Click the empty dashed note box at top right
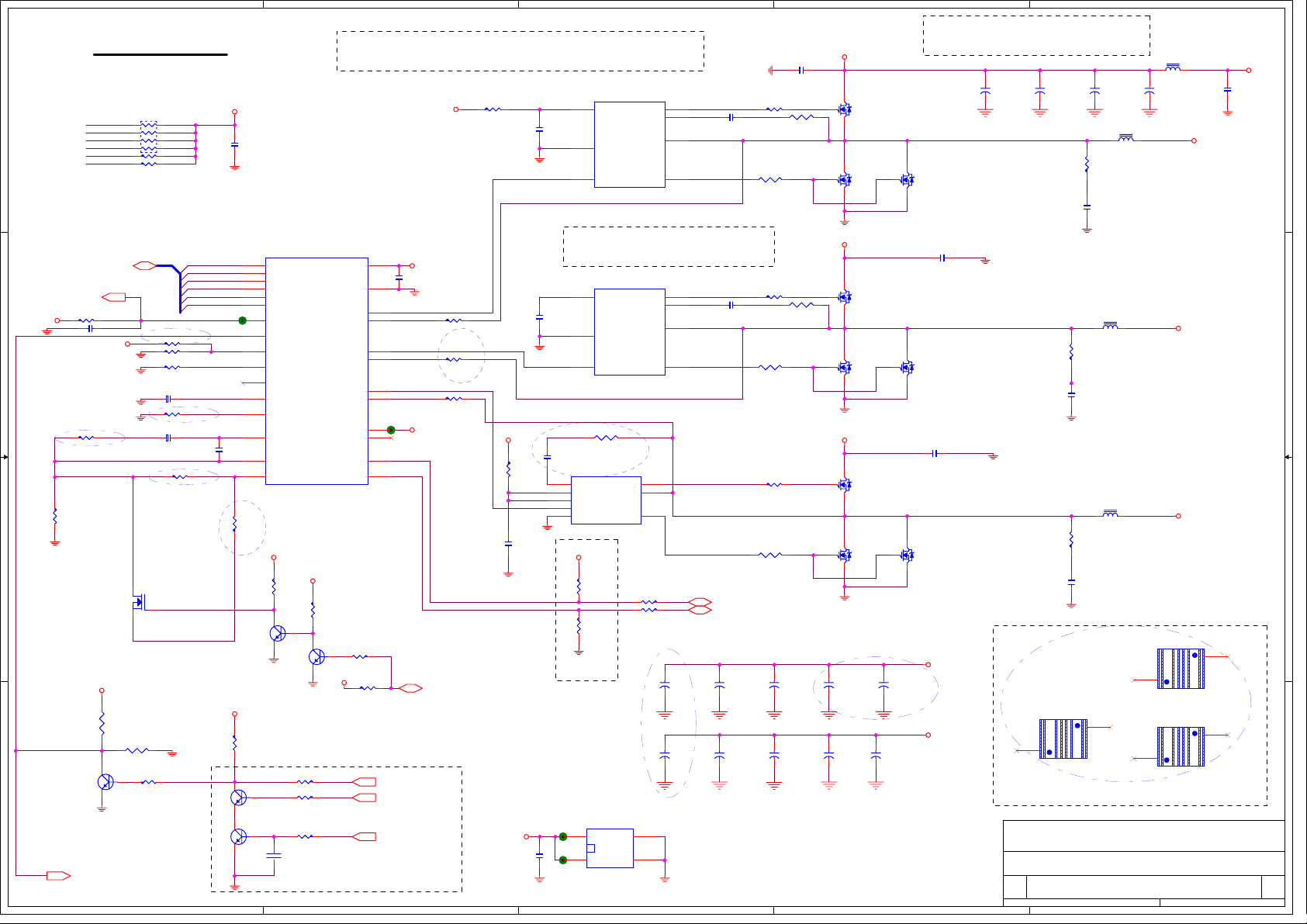Image resolution: width=1307 pixels, height=924 pixels. pos(1036,36)
